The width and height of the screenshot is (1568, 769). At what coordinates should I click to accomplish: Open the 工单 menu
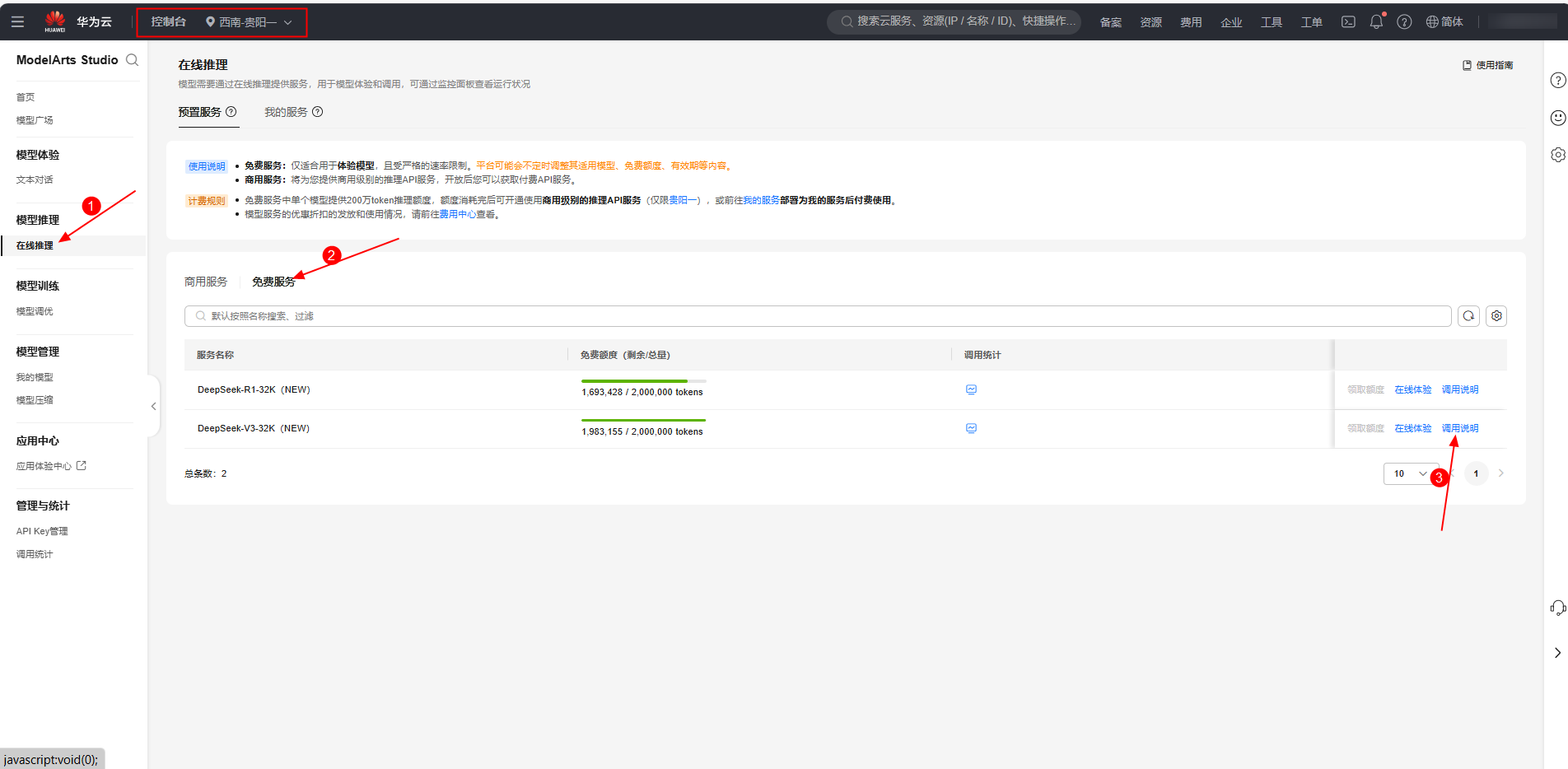tap(1312, 22)
